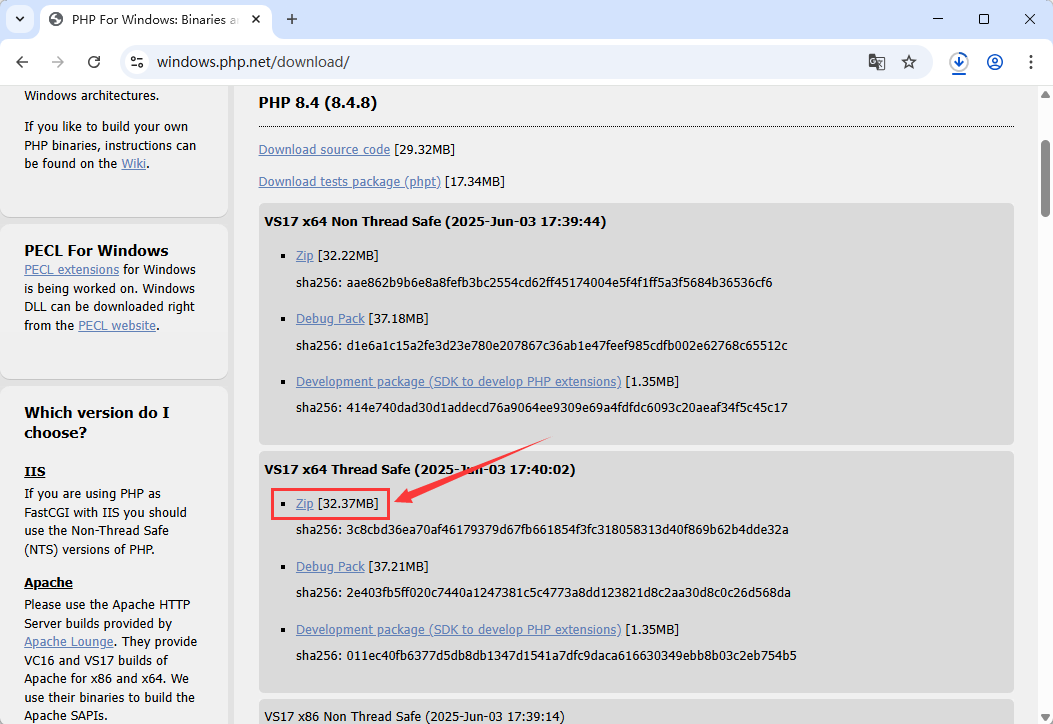Bookmark this page with the star icon

click(x=909, y=62)
